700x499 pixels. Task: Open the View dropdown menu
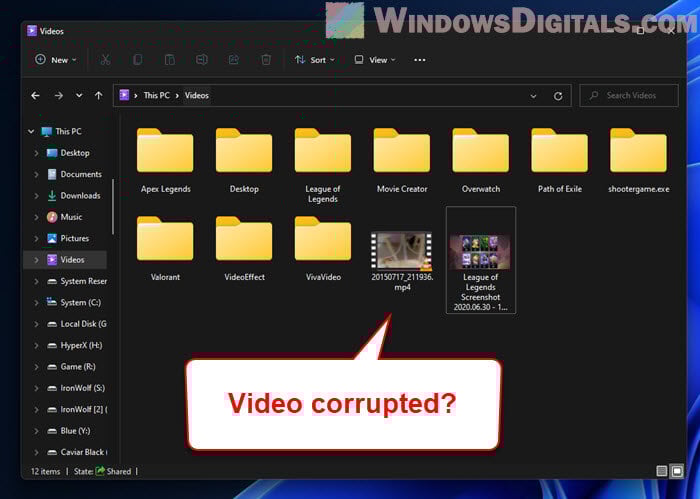pyautogui.click(x=375, y=60)
